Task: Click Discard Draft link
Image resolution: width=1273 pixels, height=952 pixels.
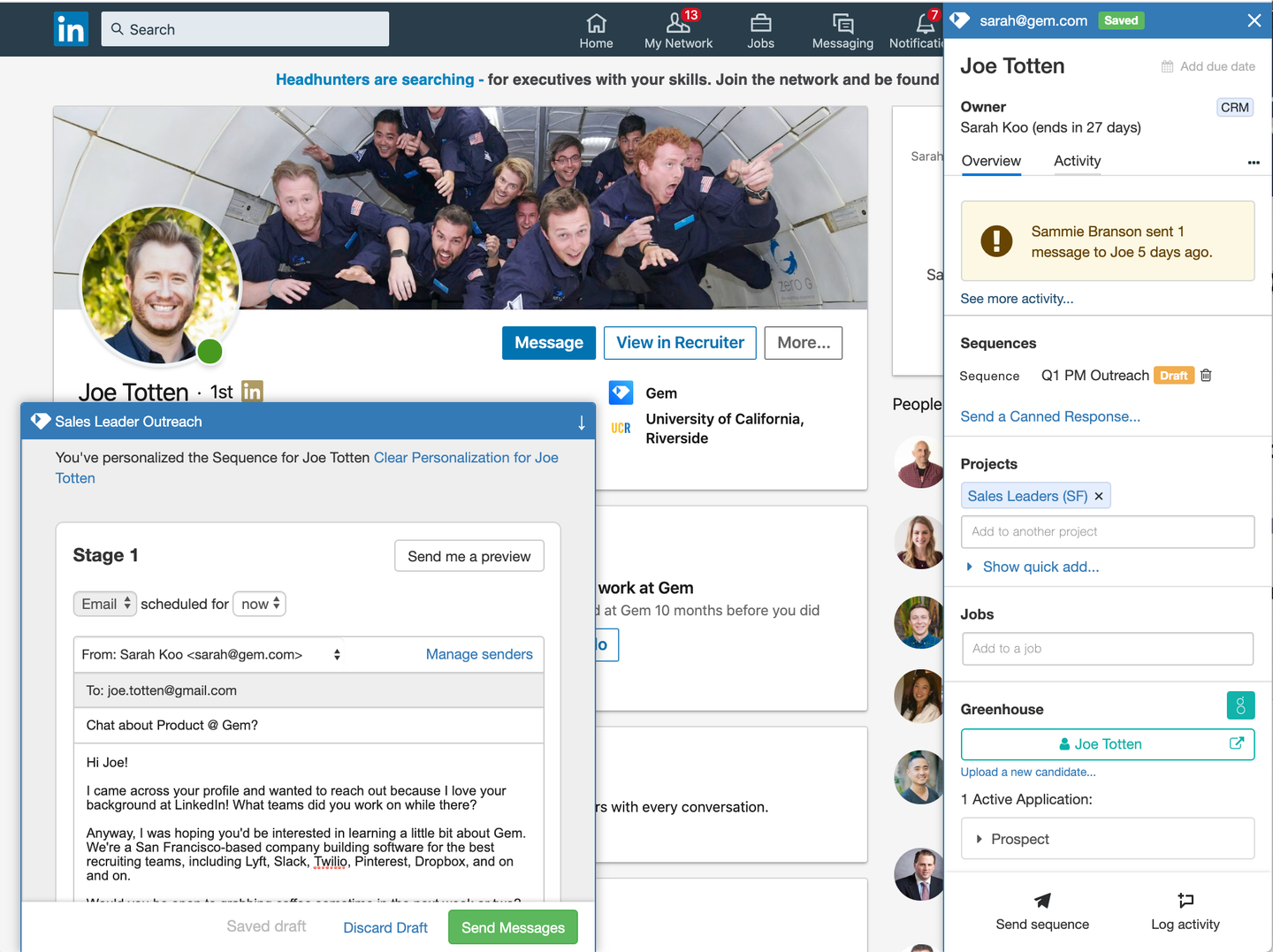Action: click(x=385, y=927)
